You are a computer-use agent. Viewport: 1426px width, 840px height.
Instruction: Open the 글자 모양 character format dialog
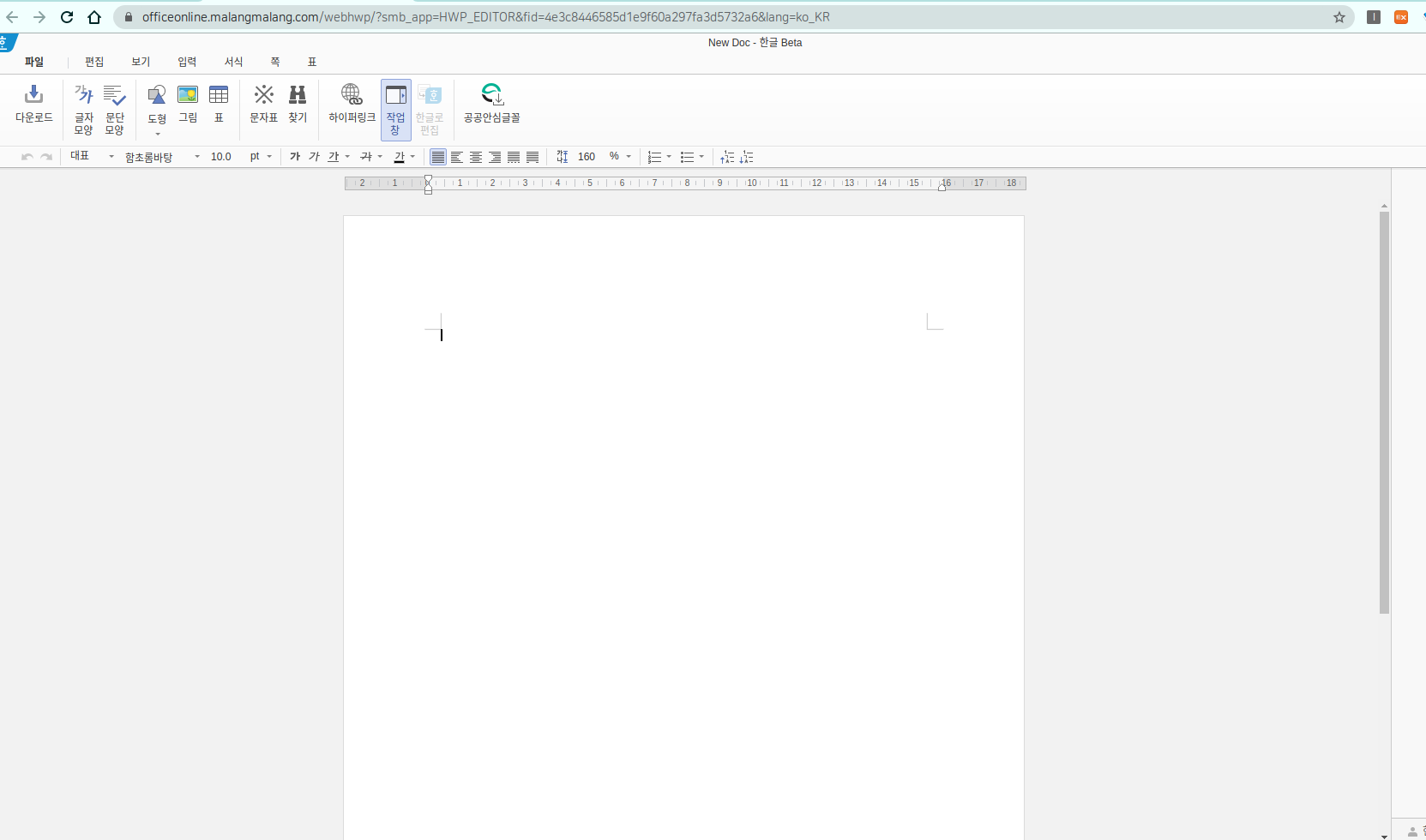point(83,95)
